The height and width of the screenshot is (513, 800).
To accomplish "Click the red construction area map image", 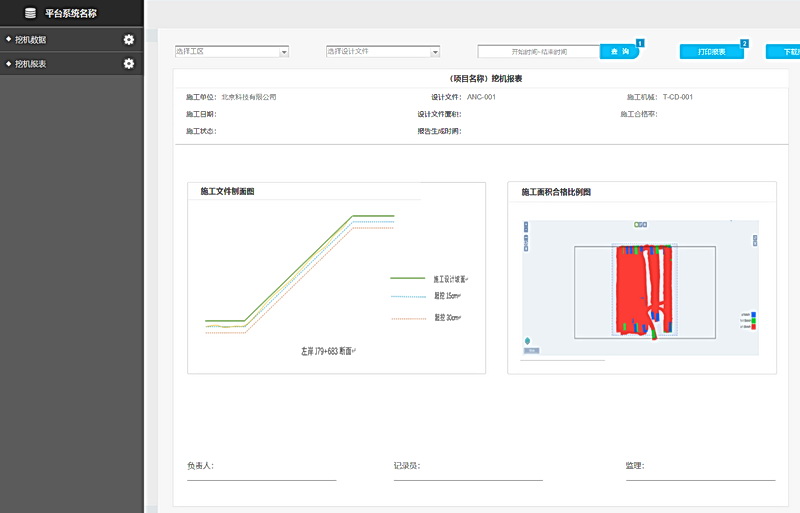I will click(x=644, y=288).
